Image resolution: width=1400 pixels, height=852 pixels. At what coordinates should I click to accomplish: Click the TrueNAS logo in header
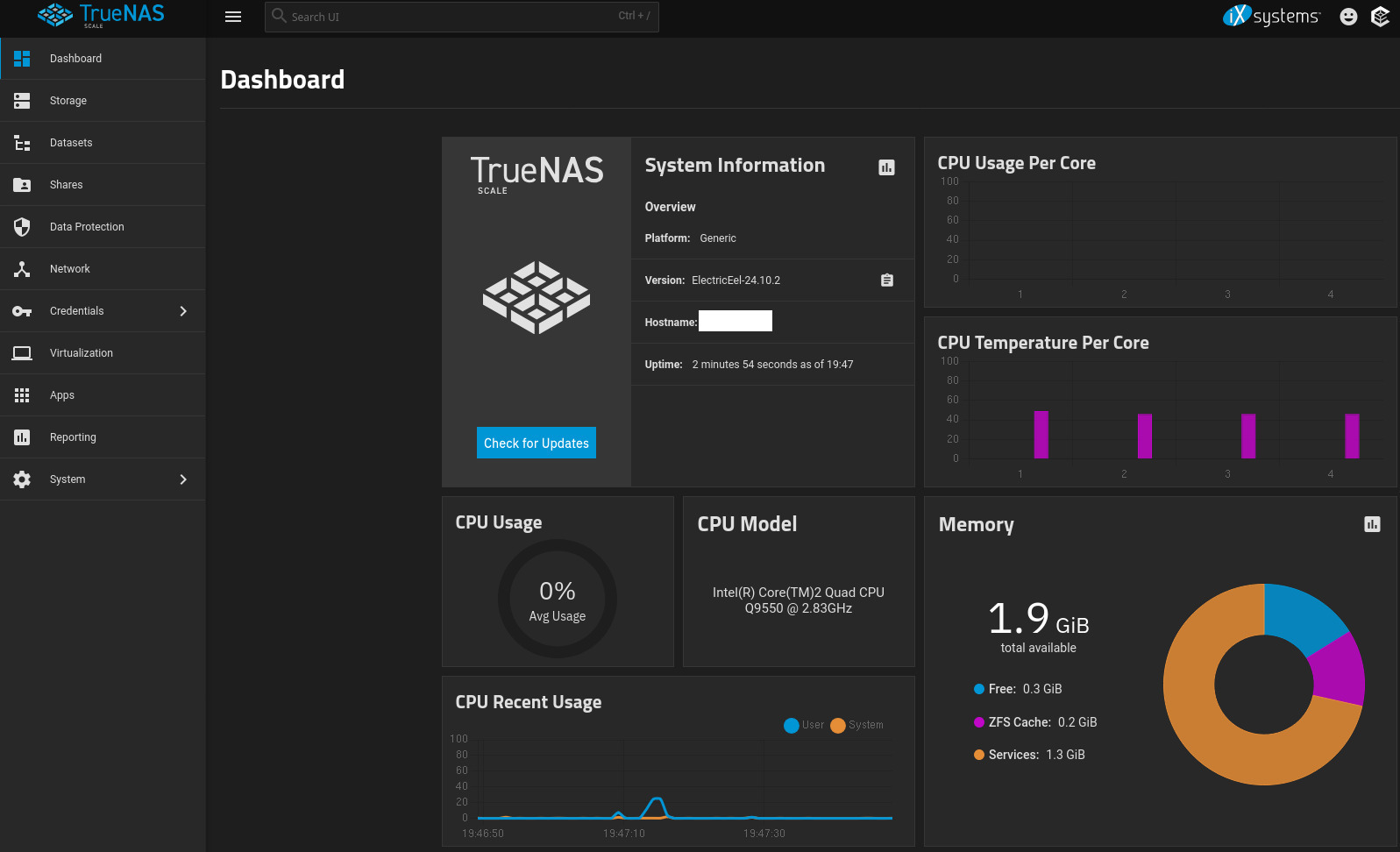coord(101,15)
